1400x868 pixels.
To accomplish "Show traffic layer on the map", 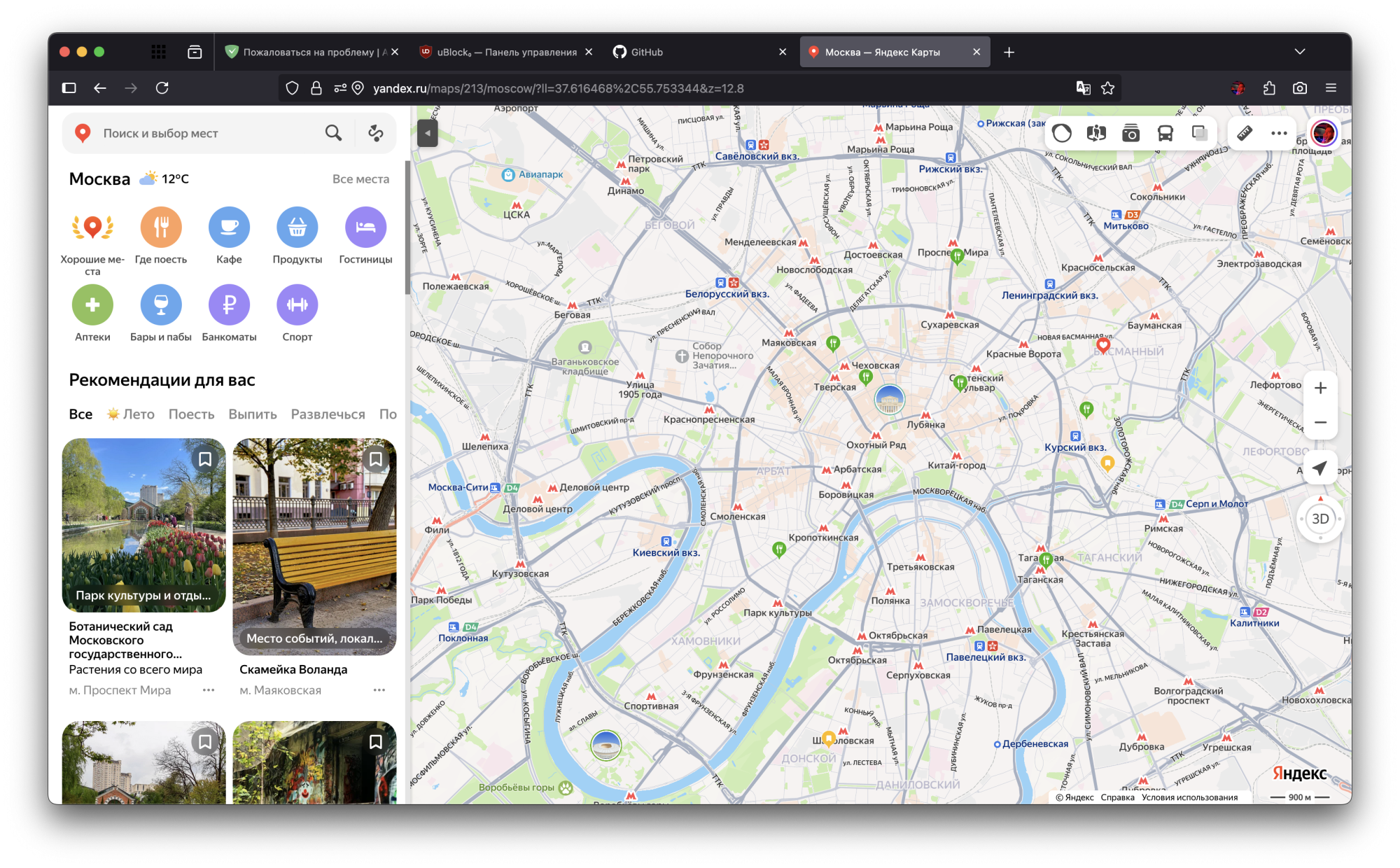I will [x=1062, y=133].
